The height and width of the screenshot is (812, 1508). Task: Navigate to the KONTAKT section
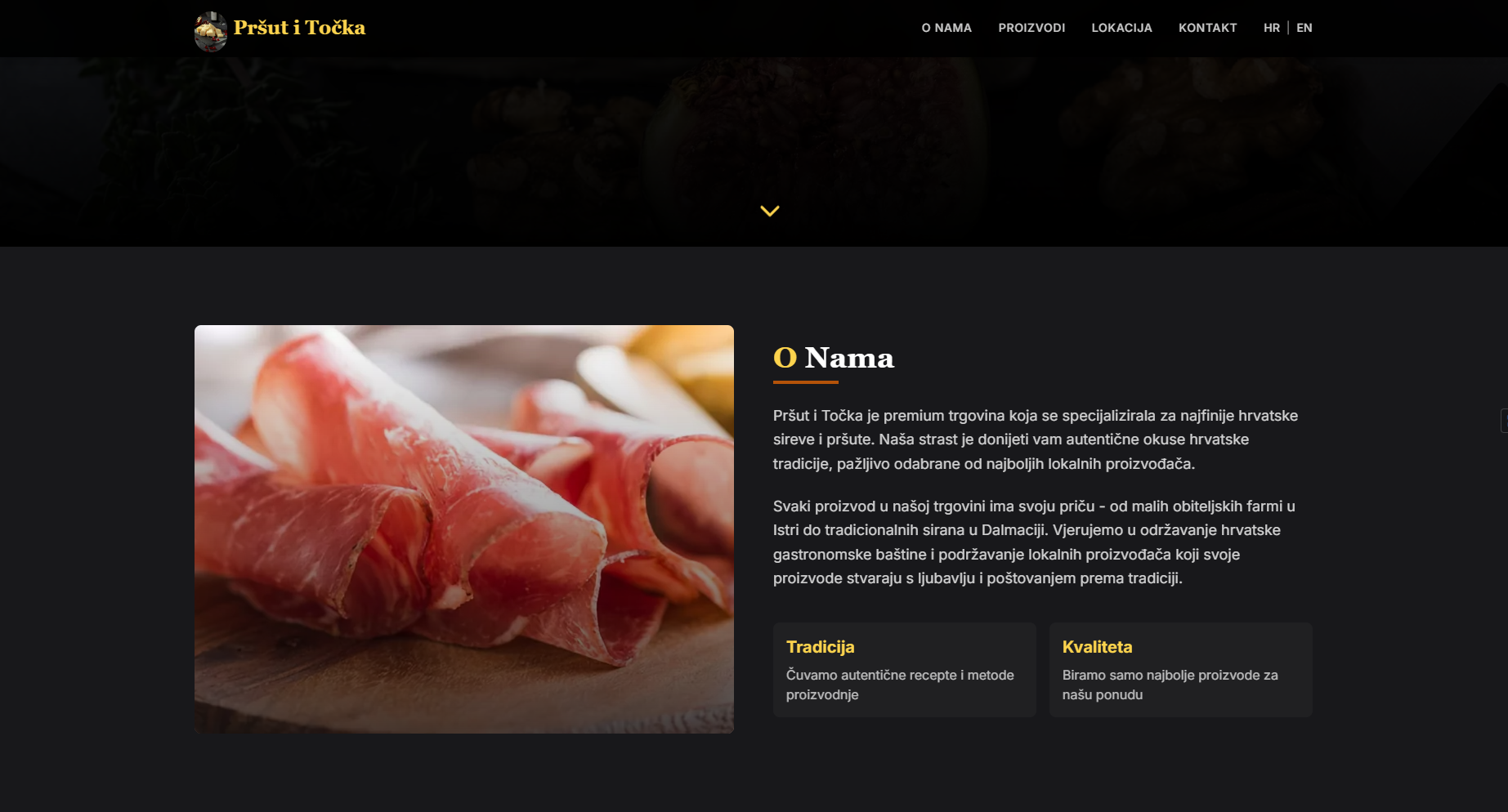click(x=1207, y=28)
